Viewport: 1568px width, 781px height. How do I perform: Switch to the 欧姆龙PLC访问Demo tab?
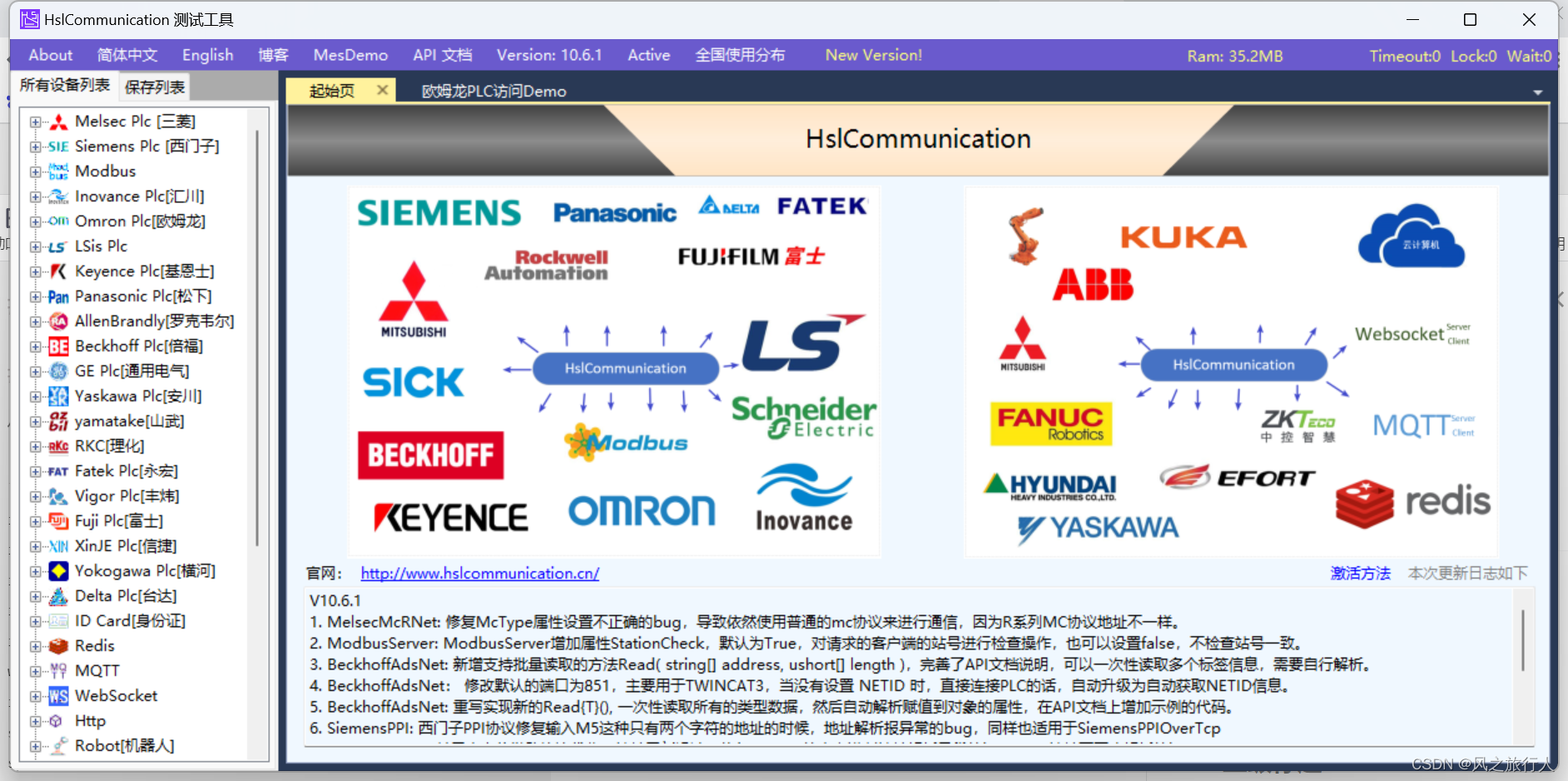click(x=494, y=92)
